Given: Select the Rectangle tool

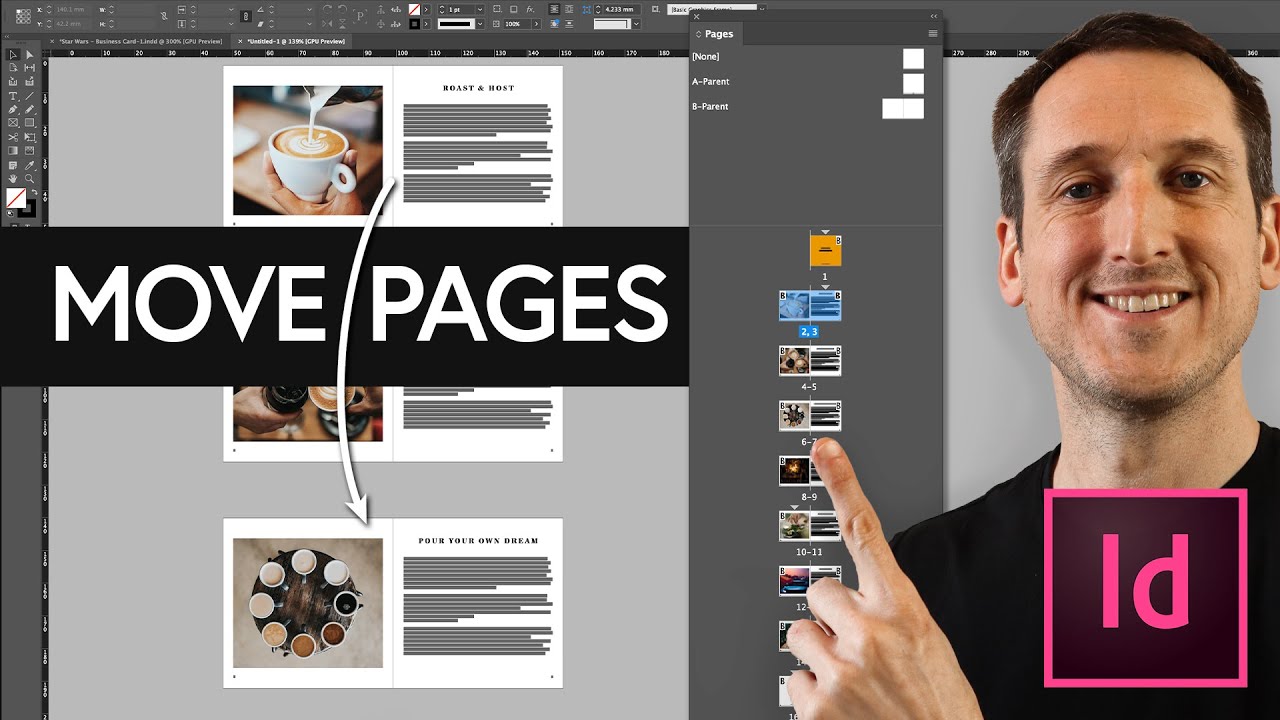Looking at the screenshot, I should (x=30, y=123).
